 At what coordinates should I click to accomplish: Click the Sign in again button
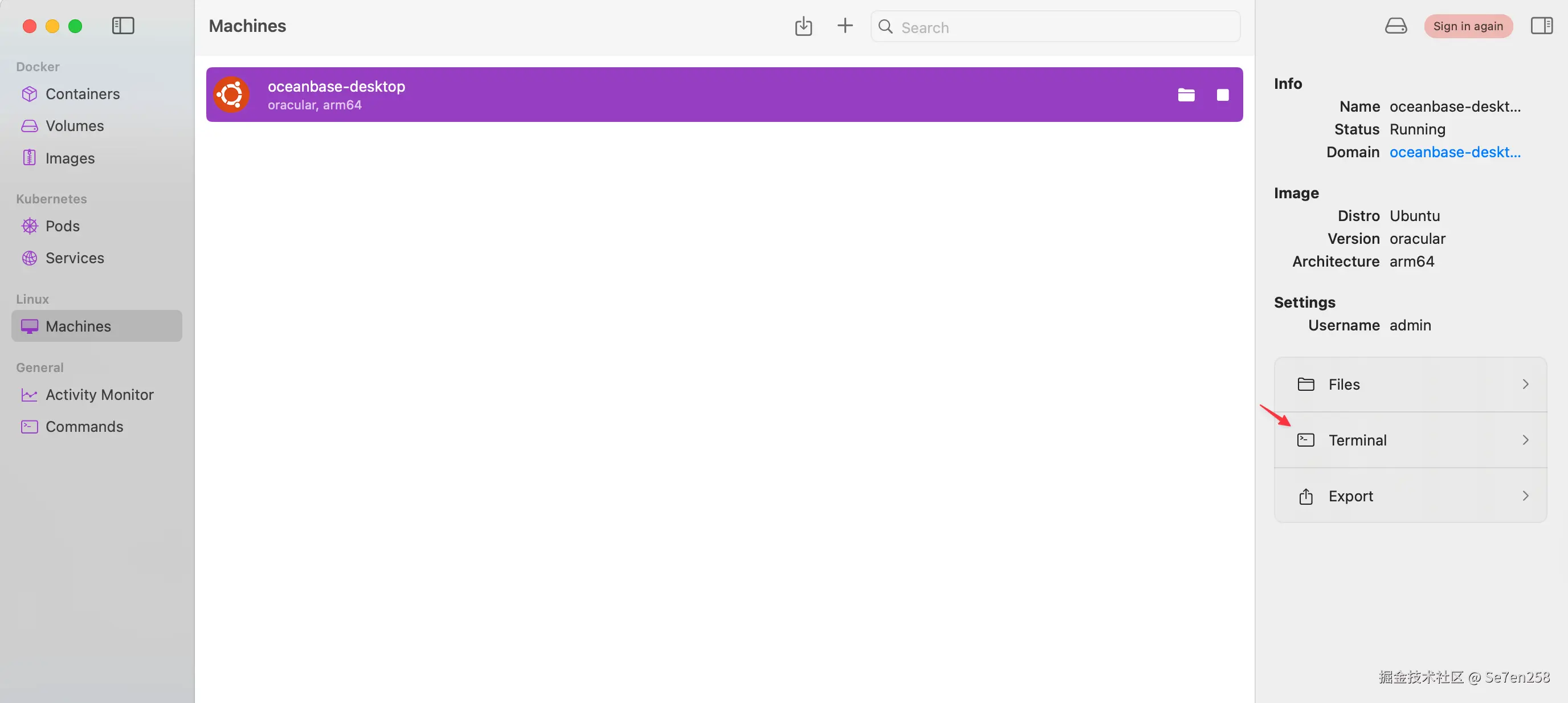(x=1468, y=26)
